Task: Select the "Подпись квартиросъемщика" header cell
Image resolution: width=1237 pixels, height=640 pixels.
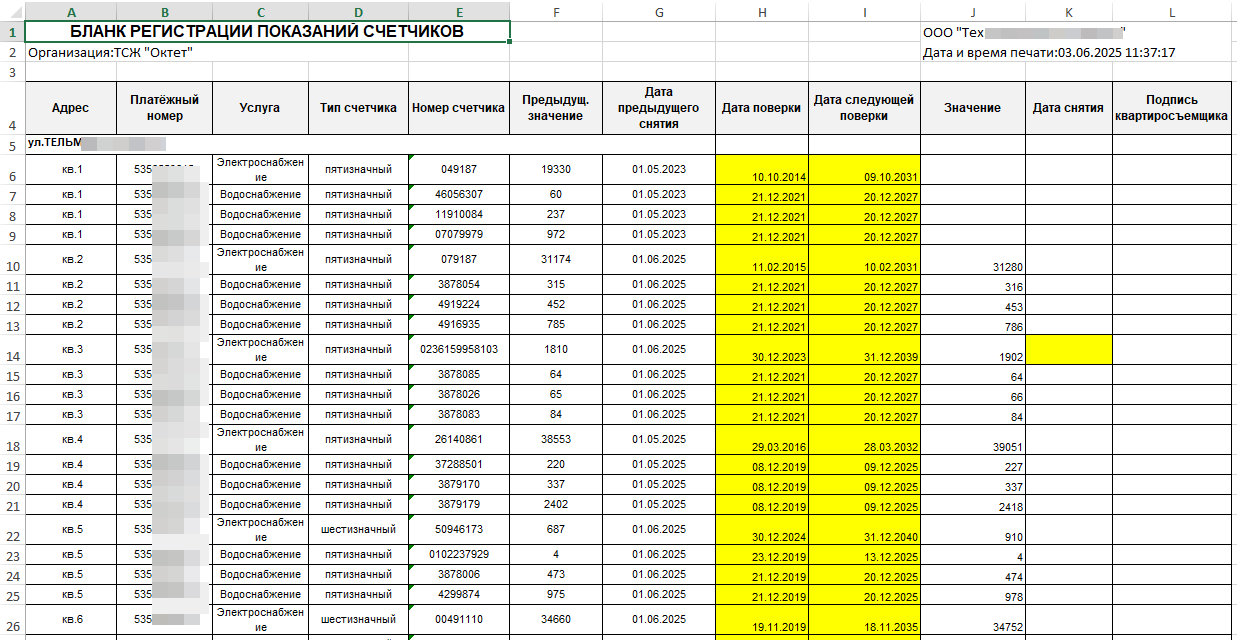Action: click(x=1172, y=108)
